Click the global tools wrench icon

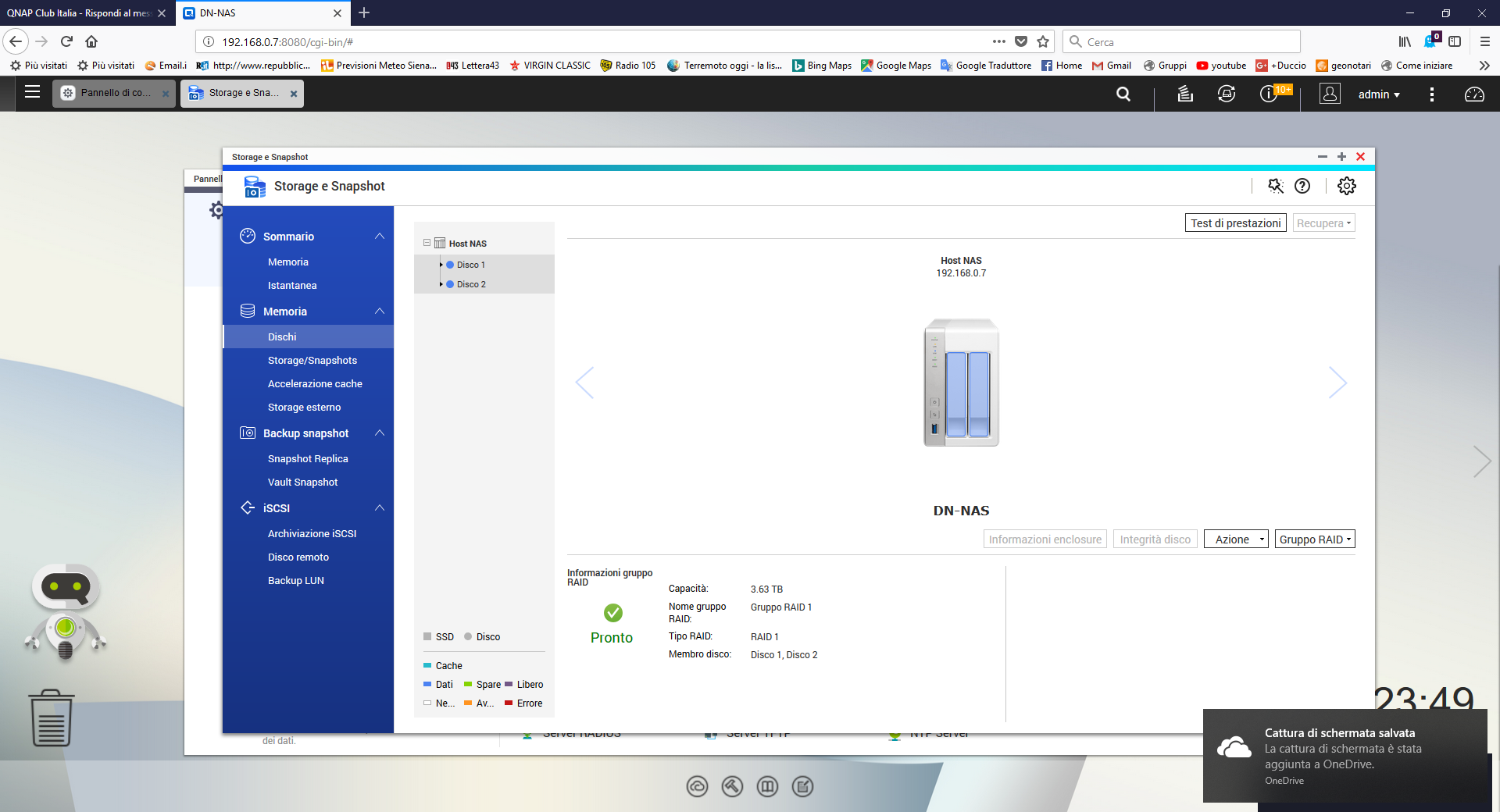point(1276,186)
